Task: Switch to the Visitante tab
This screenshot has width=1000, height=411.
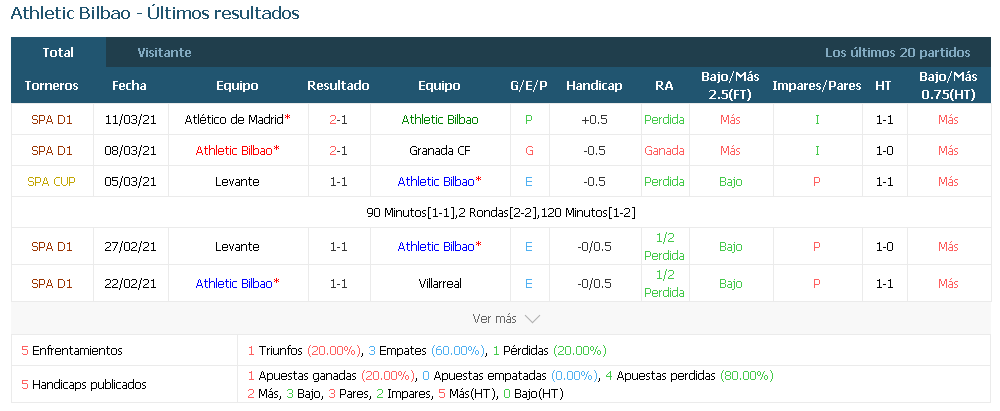Action: coord(165,52)
